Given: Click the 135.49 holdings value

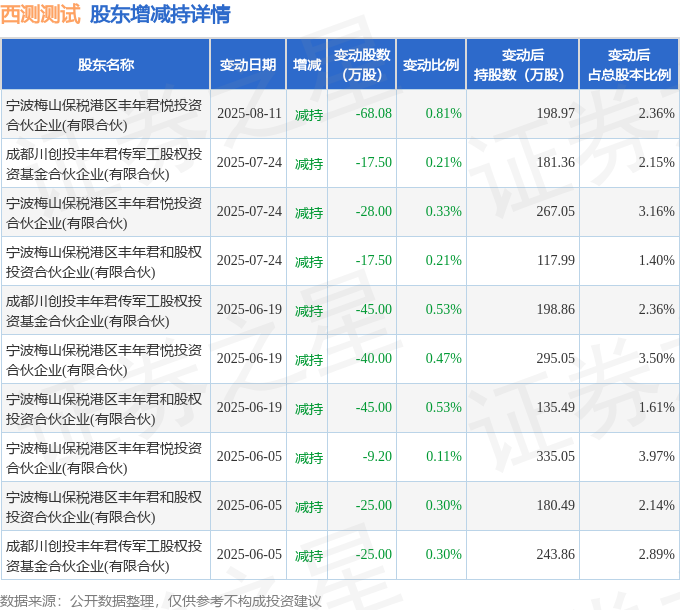Looking at the screenshot, I should (x=556, y=408).
